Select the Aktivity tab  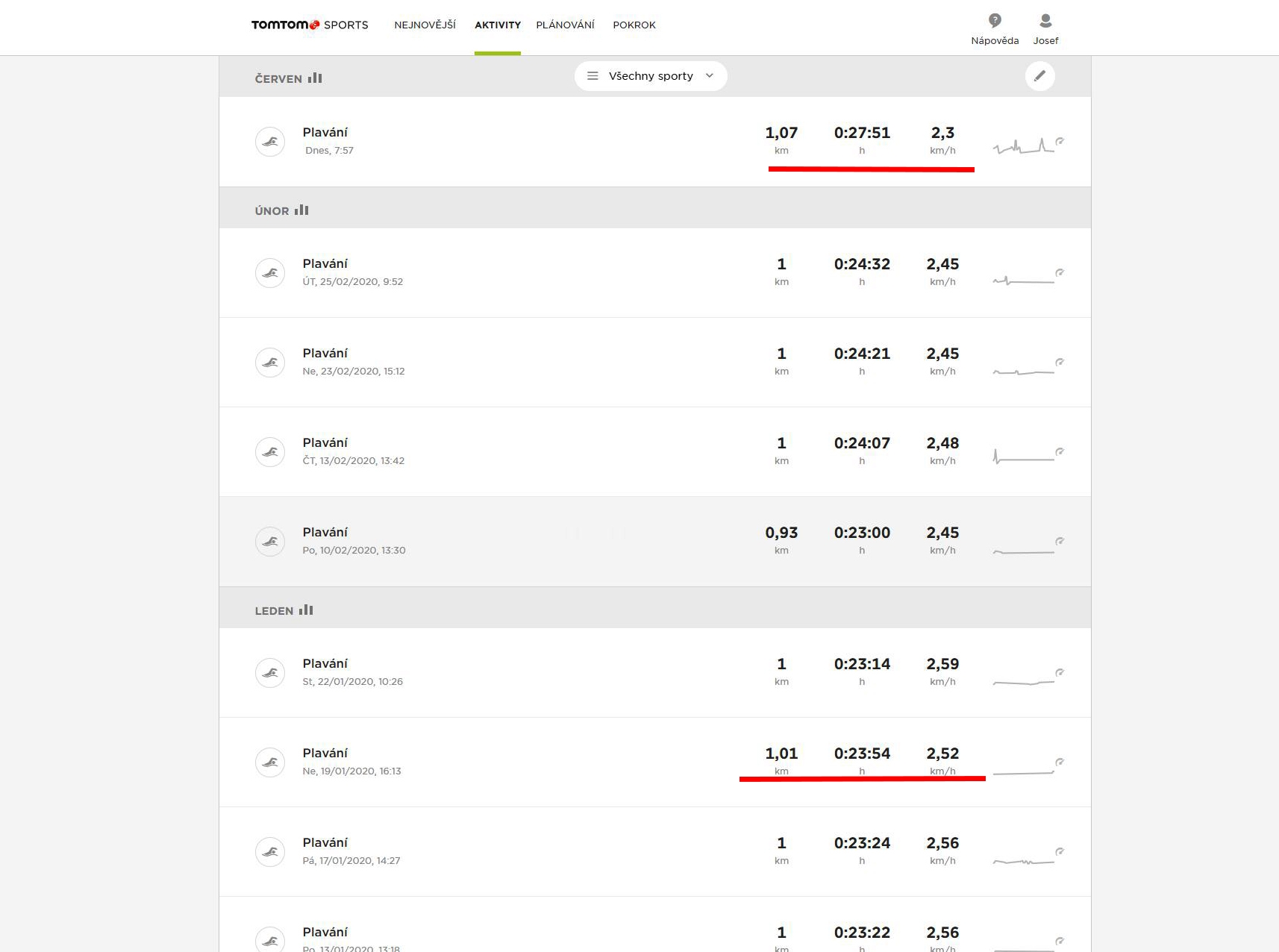pyautogui.click(x=498, y=25)
